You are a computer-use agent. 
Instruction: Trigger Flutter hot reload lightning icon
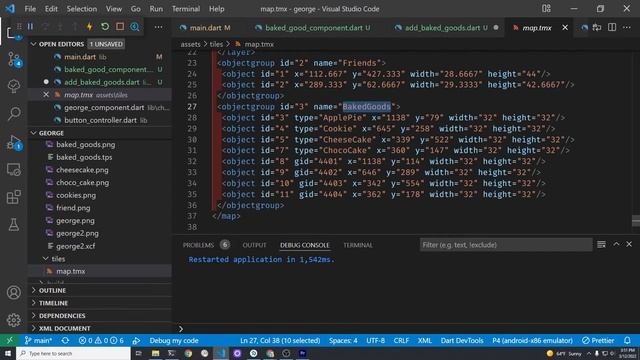pos(89,27)
